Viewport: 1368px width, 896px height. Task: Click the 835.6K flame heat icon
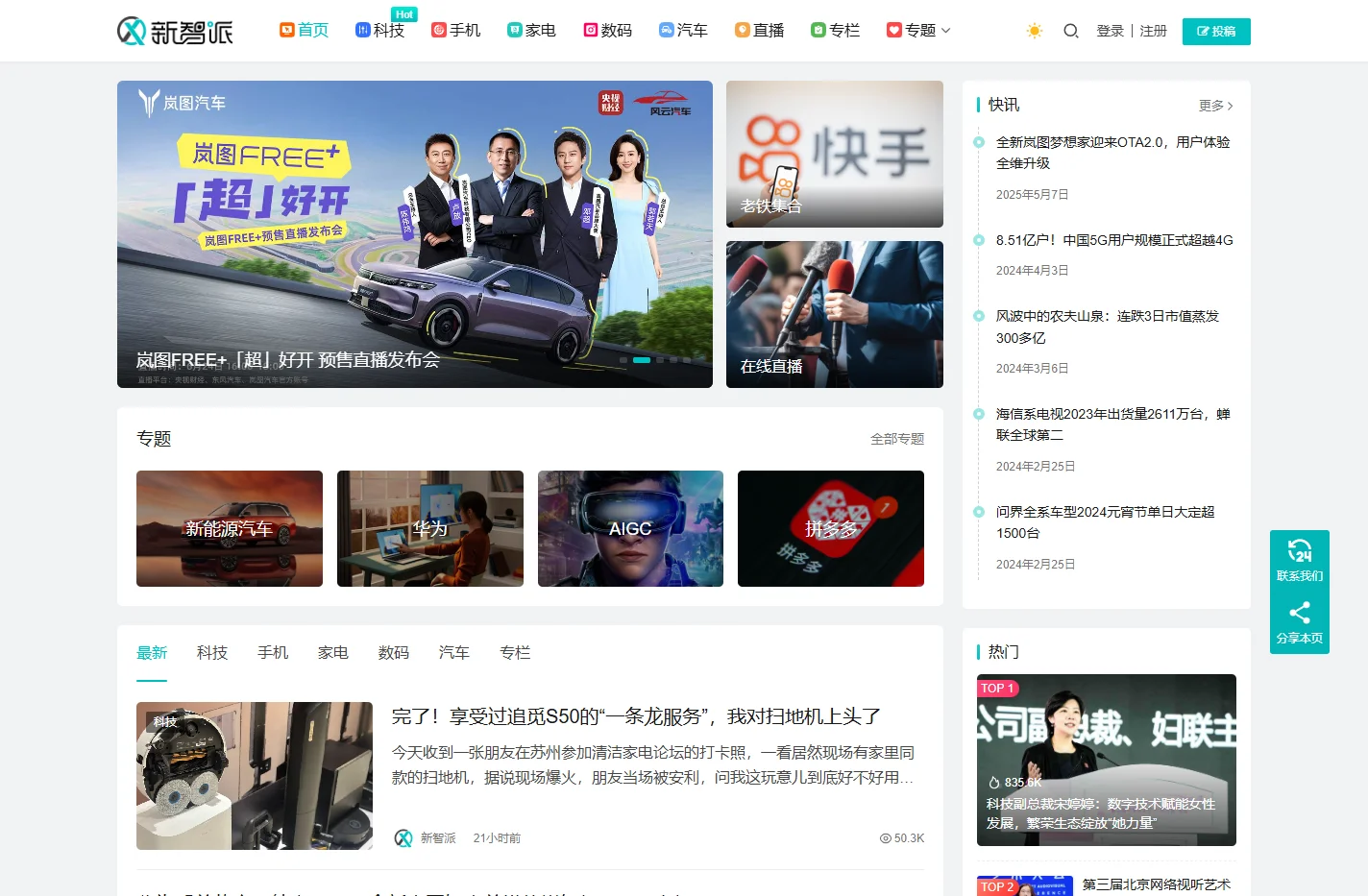coord(994,783)
